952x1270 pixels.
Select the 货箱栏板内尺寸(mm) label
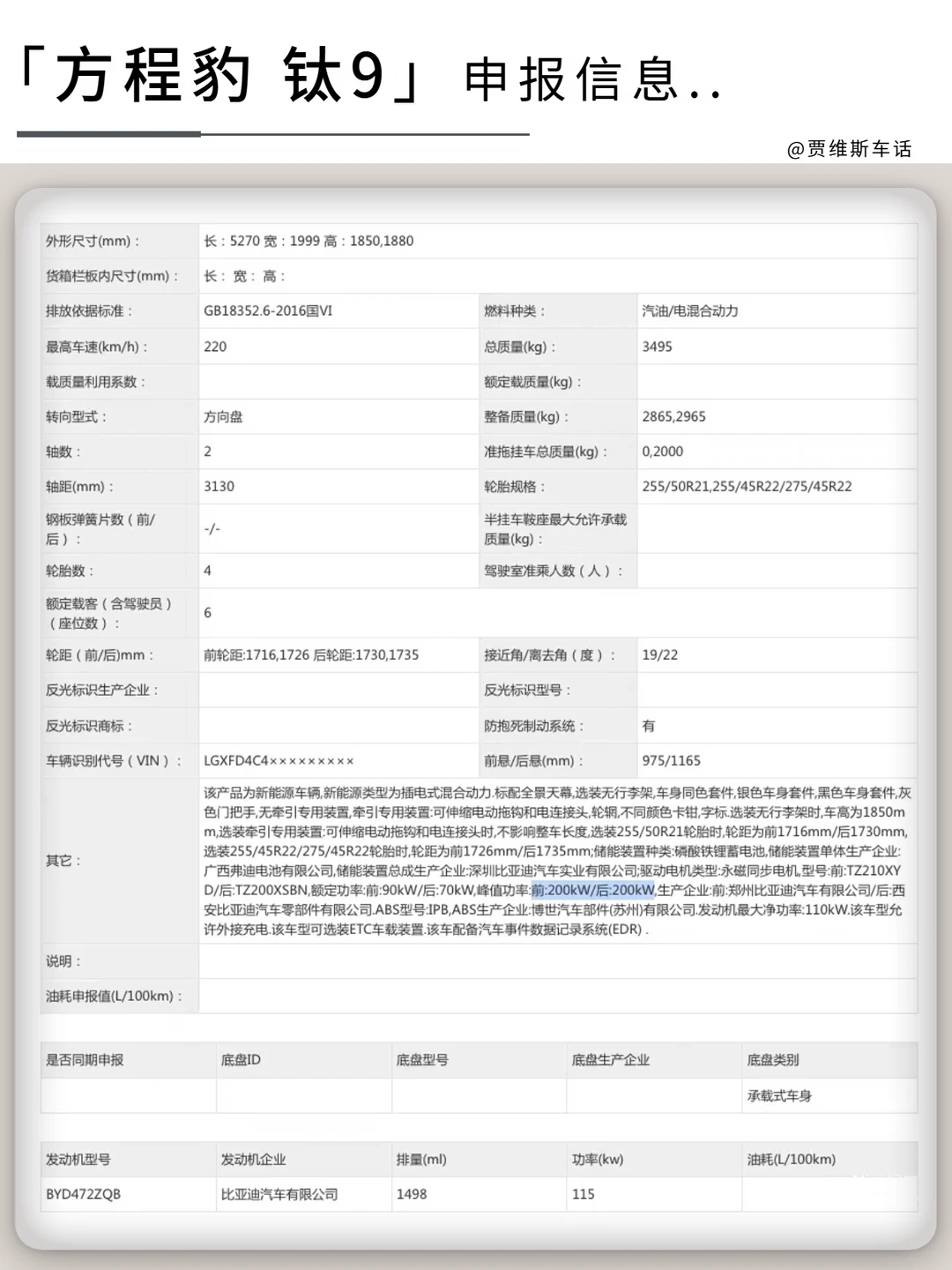(113, 276)
